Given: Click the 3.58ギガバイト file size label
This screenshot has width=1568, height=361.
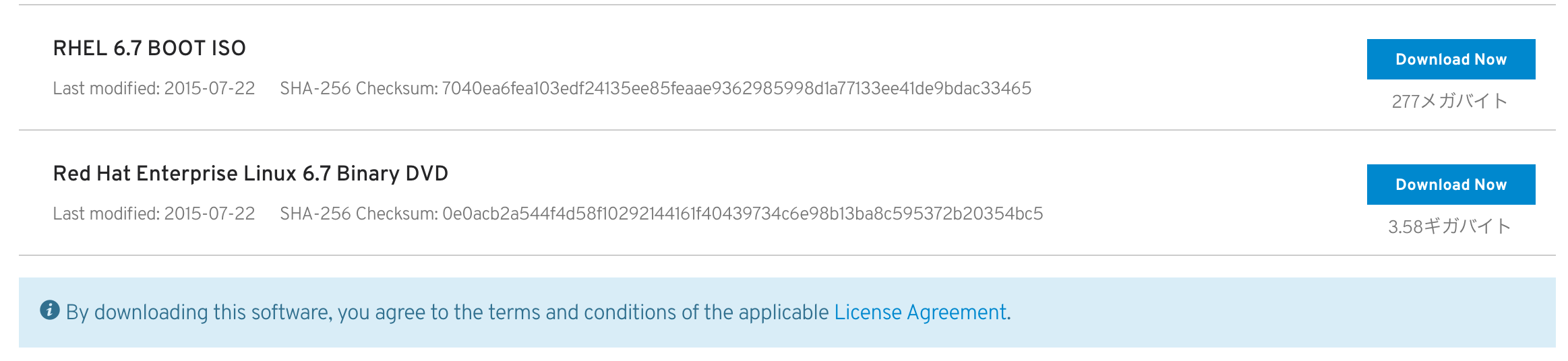Looking at the screenshot, I should coord(1450,226).
